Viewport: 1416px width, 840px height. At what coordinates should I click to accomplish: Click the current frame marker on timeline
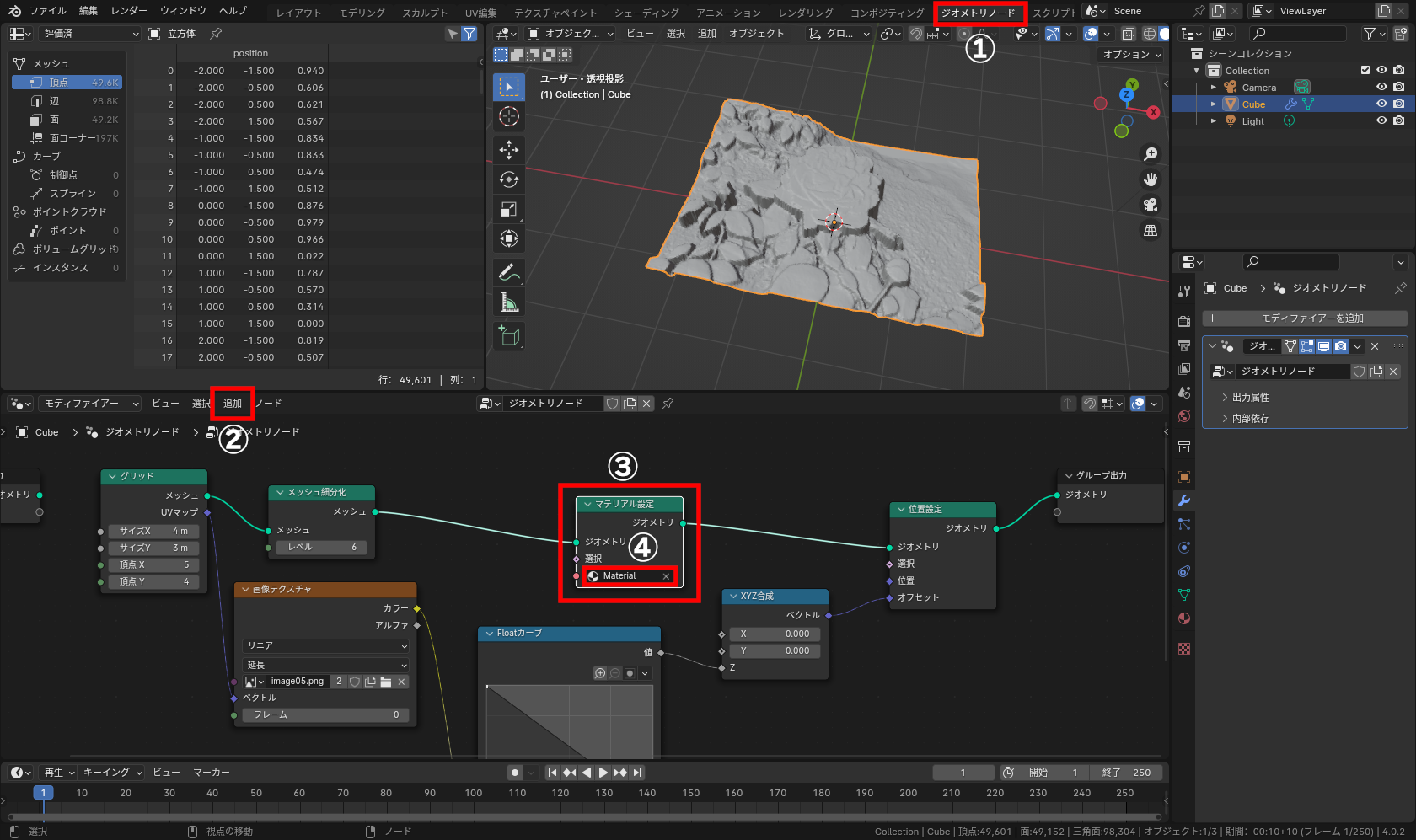43,793
